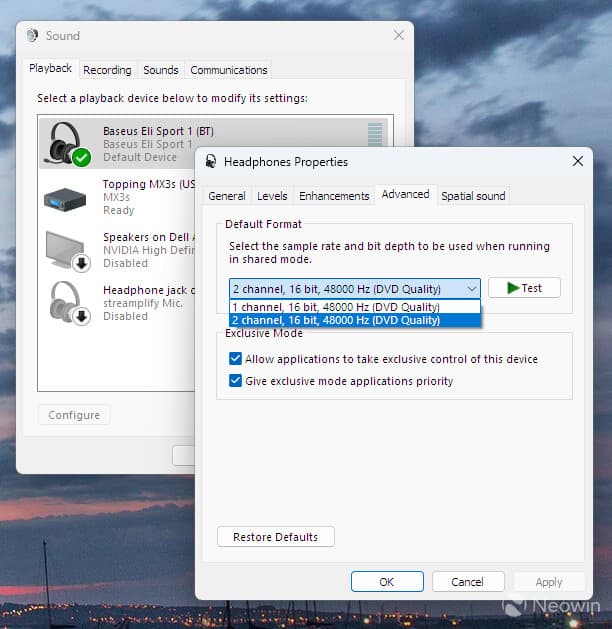
Task: Pick 2 channel, 16 bit, 48000 Hz option
Action: click(336, 320)
